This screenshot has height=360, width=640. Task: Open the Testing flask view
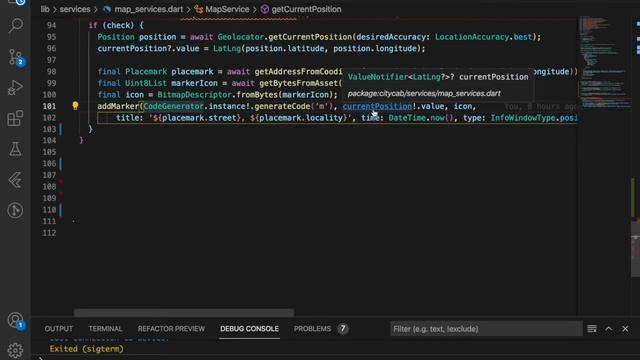(x=15, y=149)
